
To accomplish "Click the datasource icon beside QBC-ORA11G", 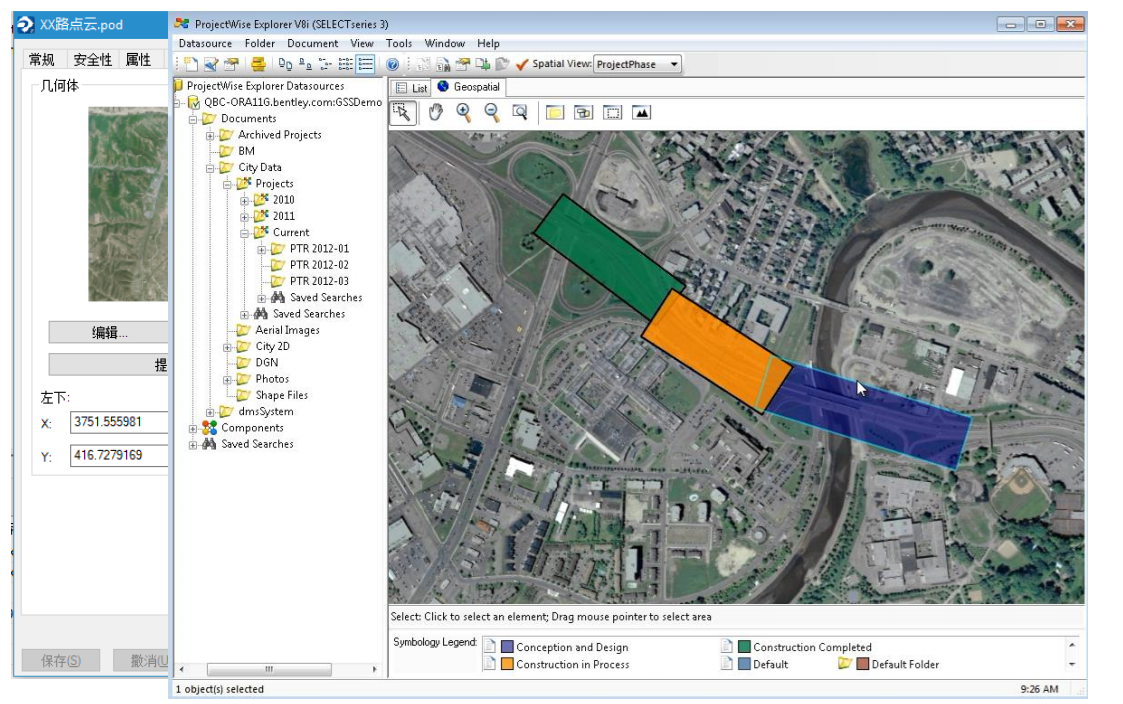I will click(x=193, y=102).
